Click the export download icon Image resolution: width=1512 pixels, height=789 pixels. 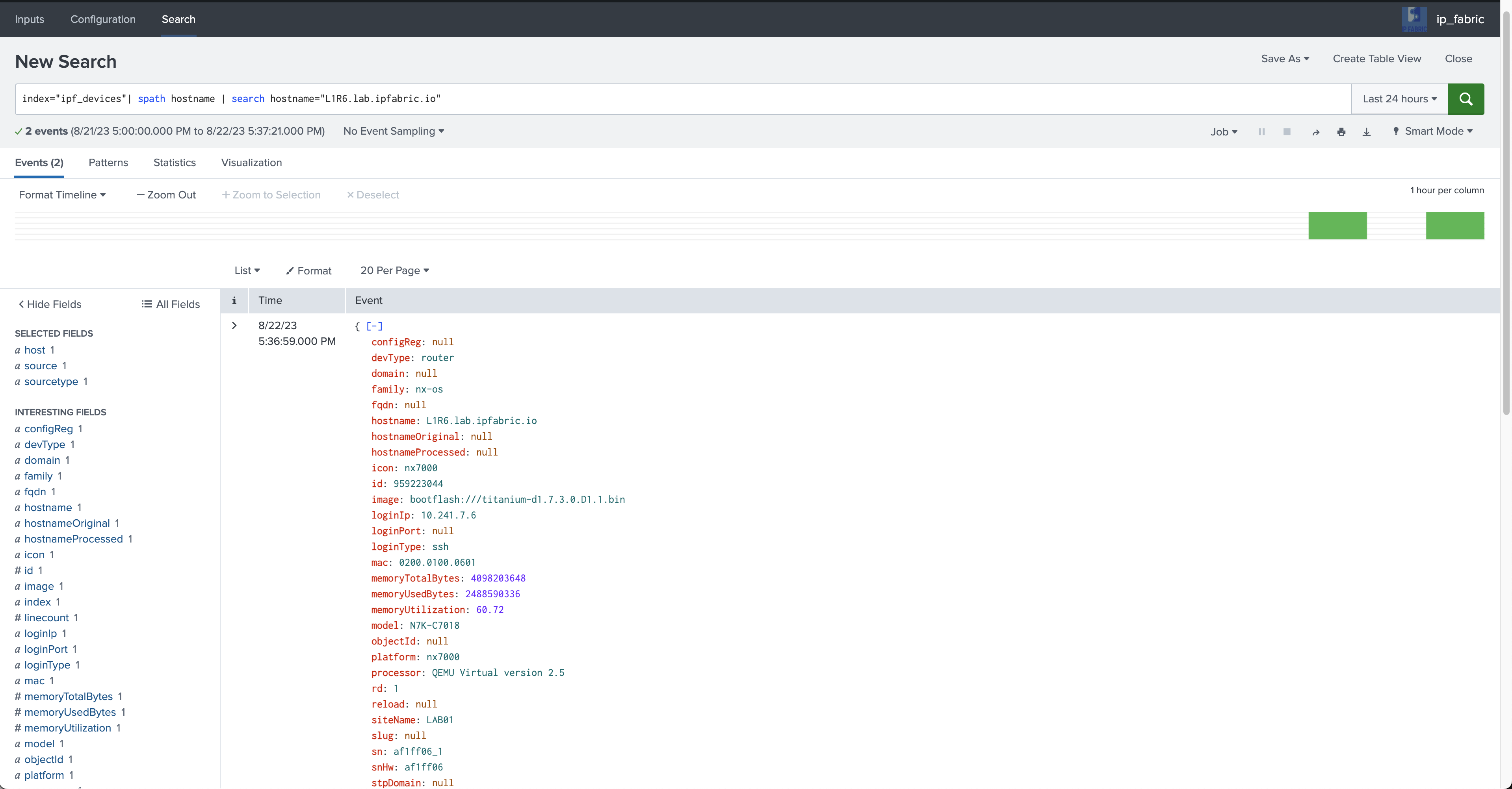click(1367, 131)
